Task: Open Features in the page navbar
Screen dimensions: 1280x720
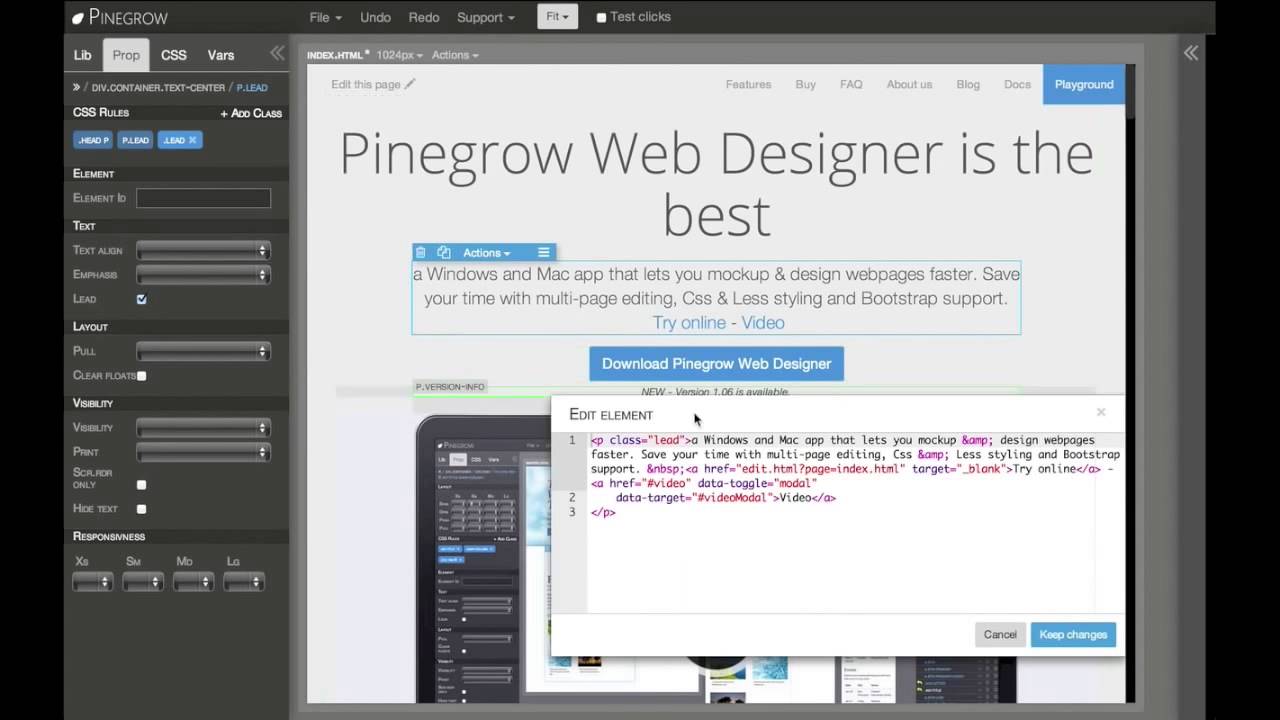Action: pyautogui.click(x=748, y=84)
